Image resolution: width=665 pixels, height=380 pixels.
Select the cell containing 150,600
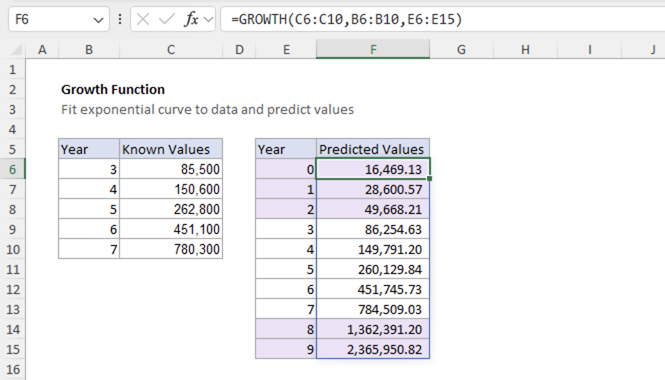pyautogui.click(x=171, y=189)
